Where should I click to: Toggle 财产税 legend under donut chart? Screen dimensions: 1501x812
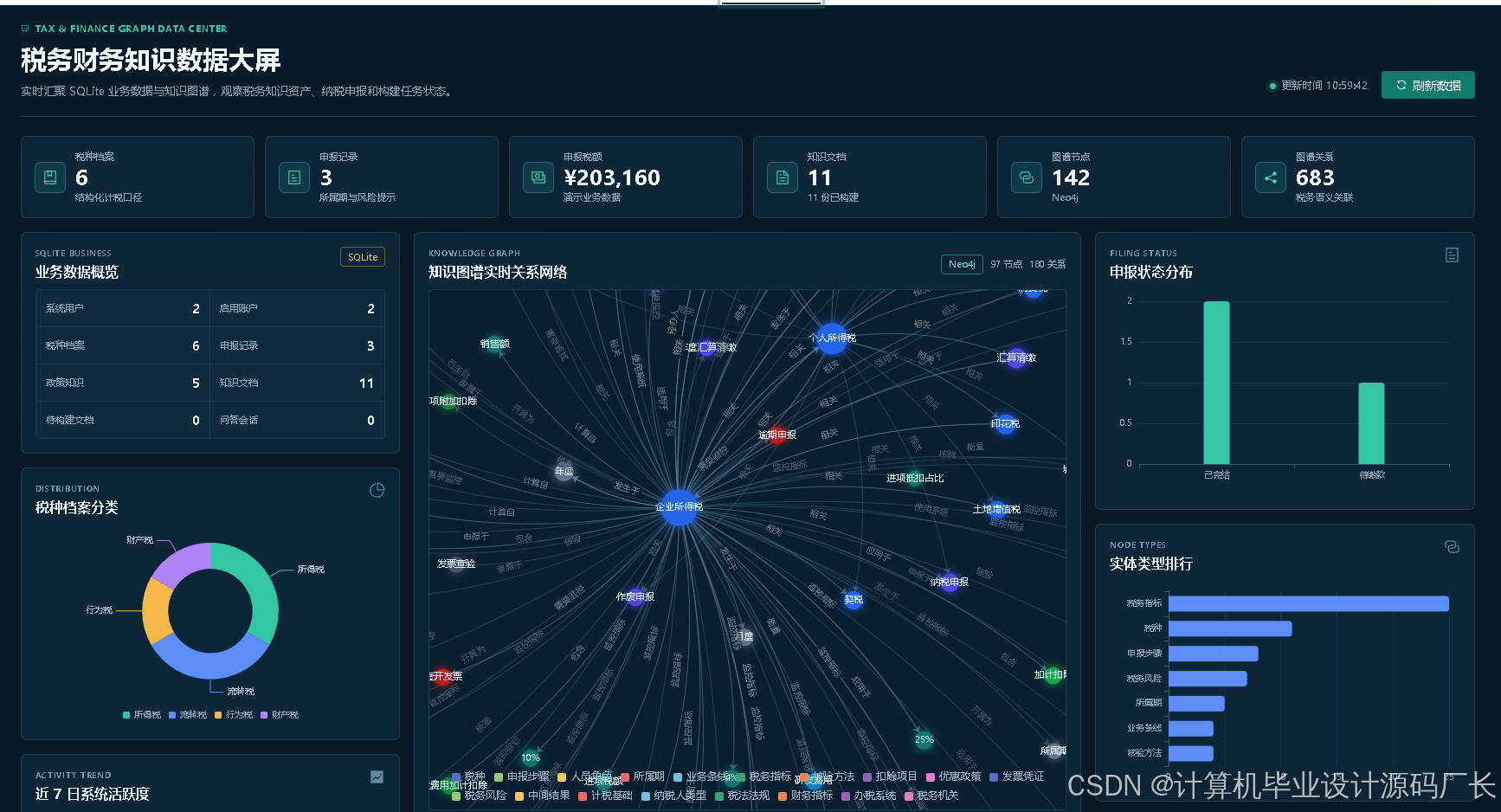tap(280, 715)
